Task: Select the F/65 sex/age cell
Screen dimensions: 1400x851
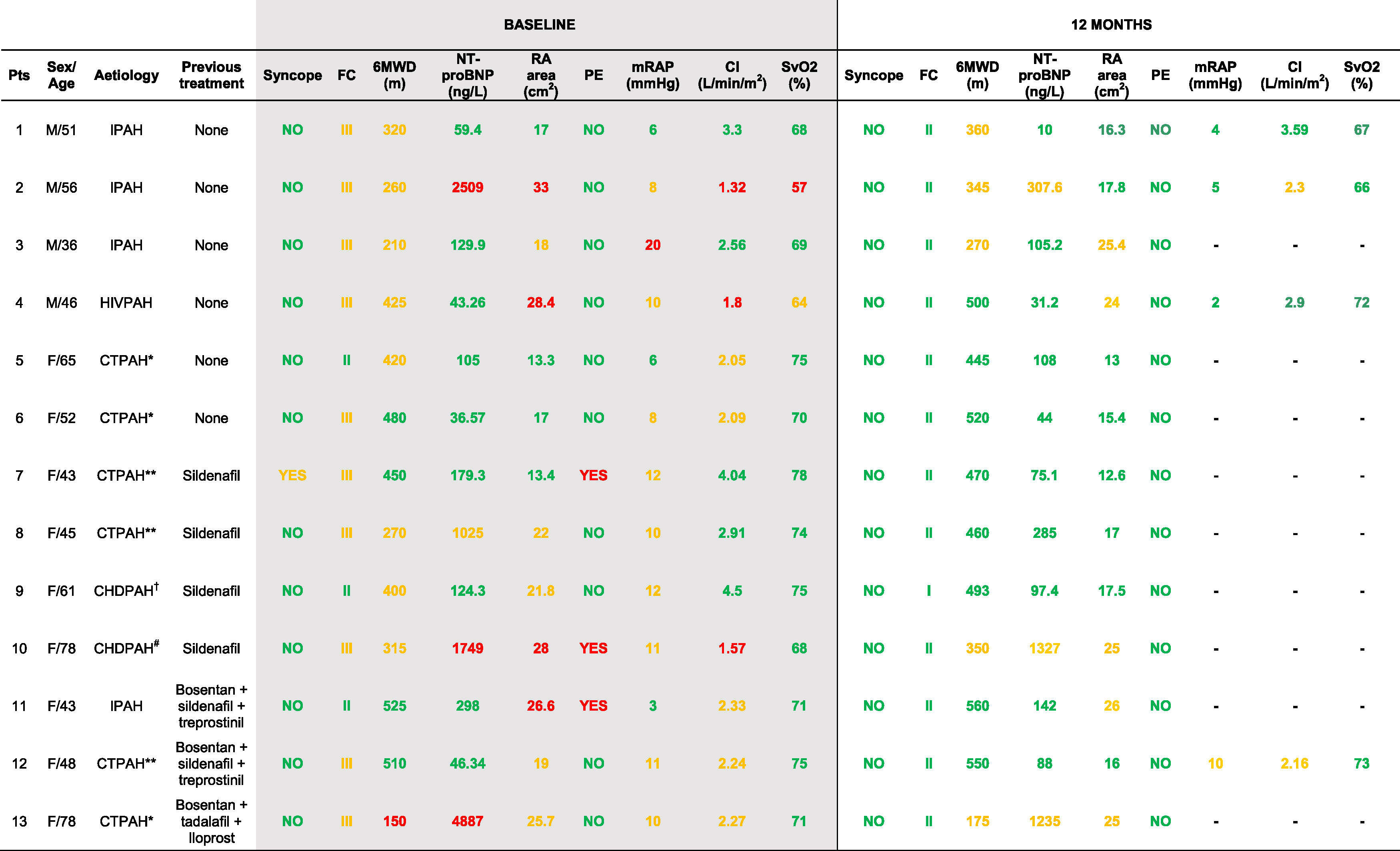Action: (61, 360)
